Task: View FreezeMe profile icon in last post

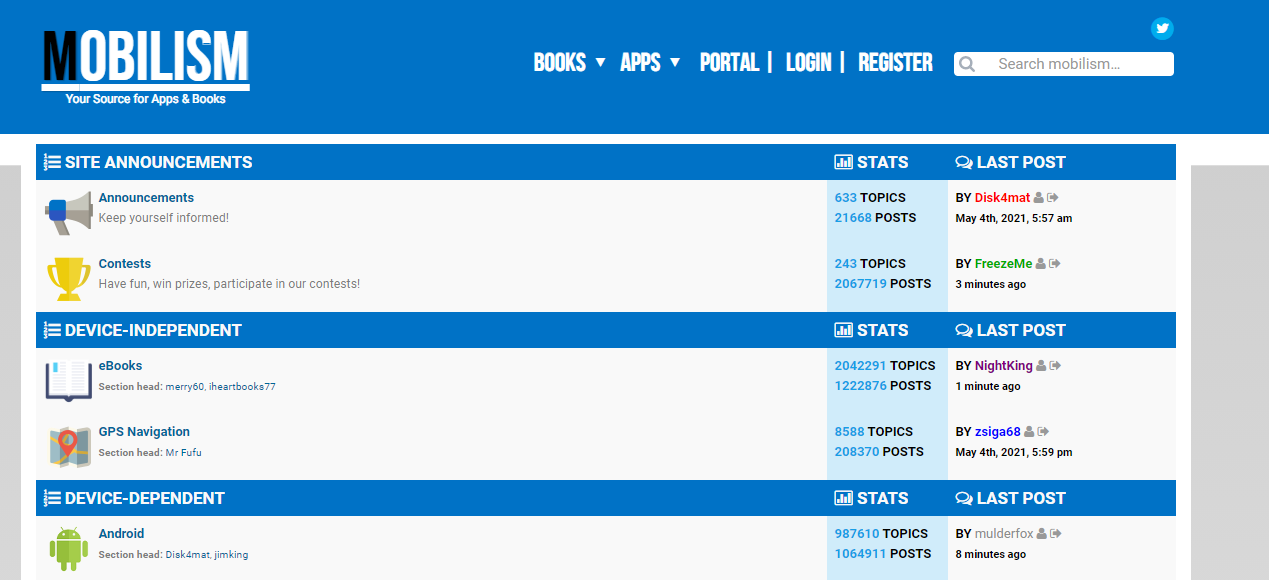Action: coord(1041,264)
